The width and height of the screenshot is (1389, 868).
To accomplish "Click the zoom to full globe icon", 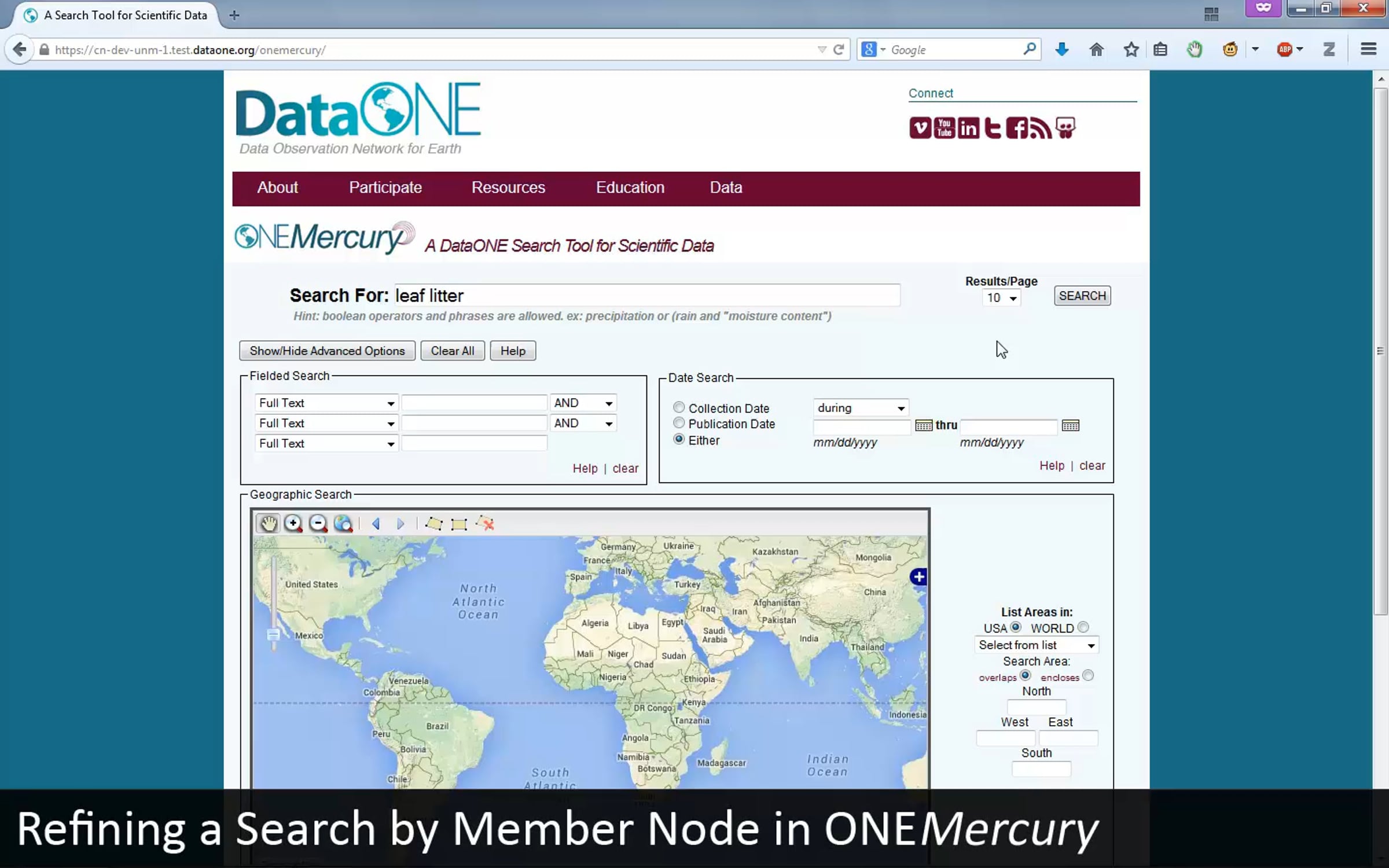I will pos(343,524).
